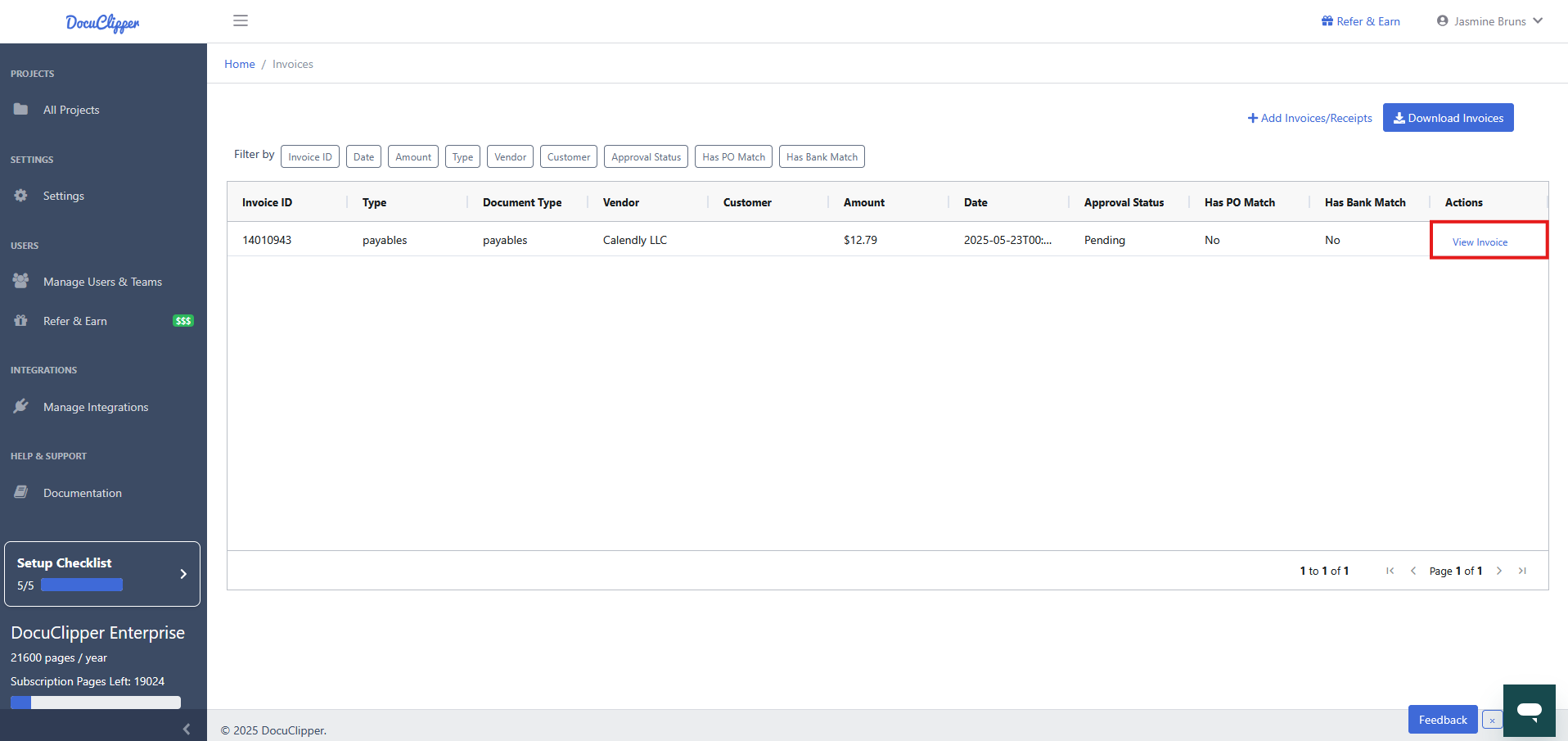The width and height of the screenshot is (1568, 741).
Task: Select the Manage Users & Teams icon
Action: click(x=20, y=281)
